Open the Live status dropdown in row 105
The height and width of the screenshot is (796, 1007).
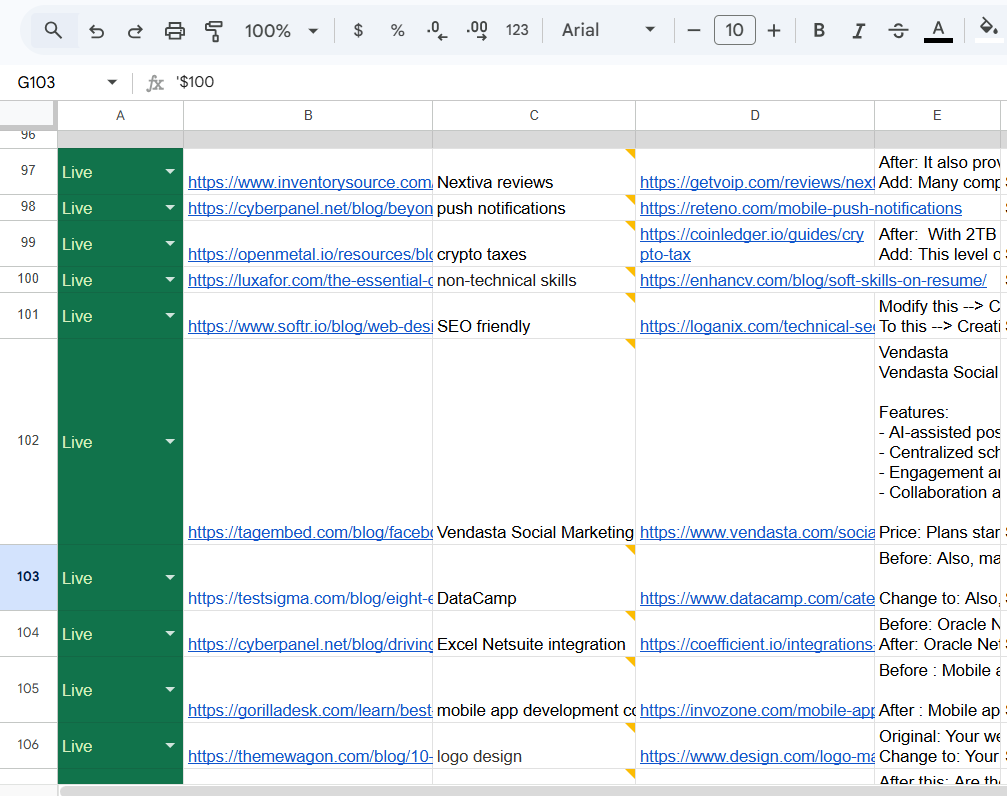click(170, 689)
